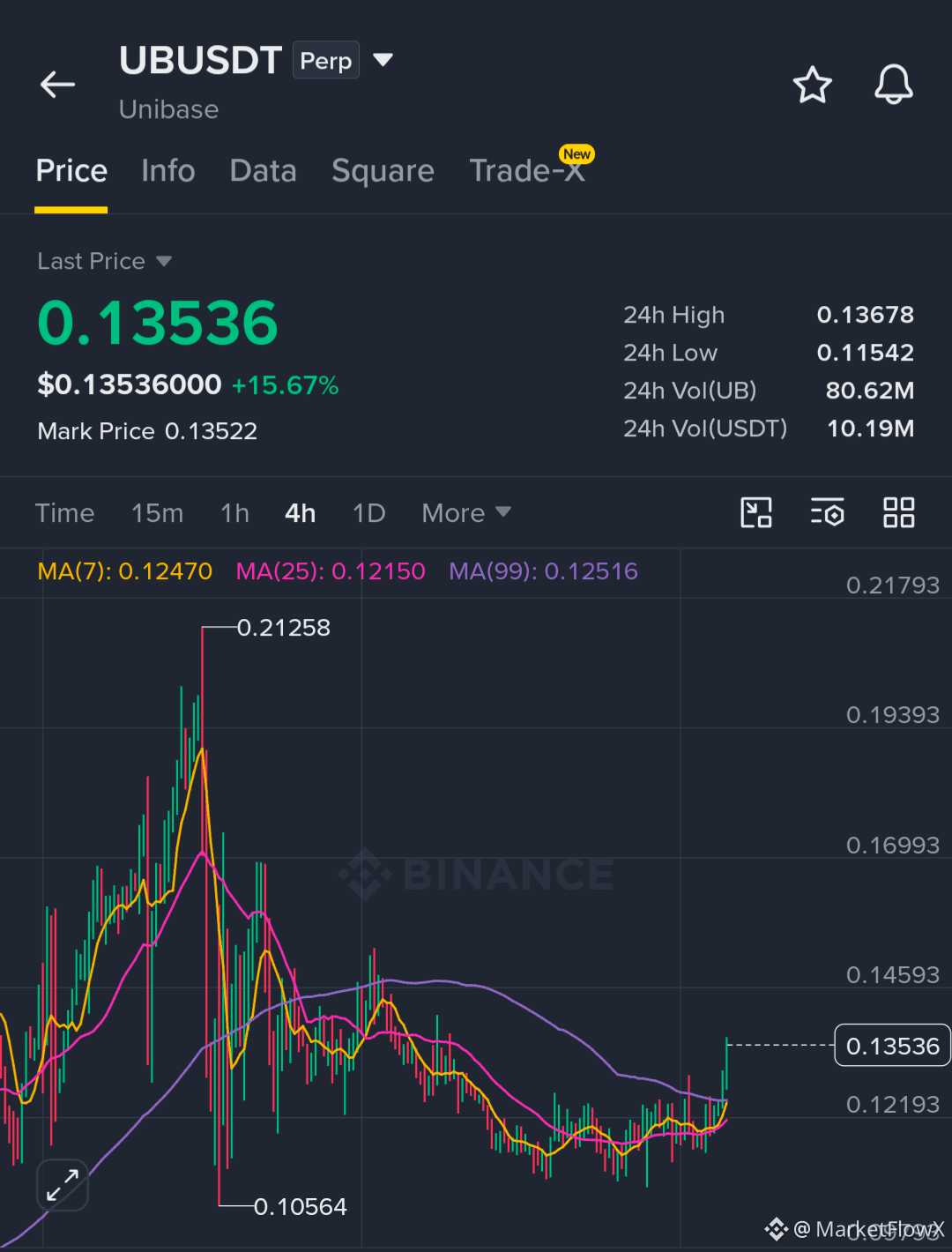Select the 1h chart interval
This screenshot has width=952, height=1252.
[234, 513]
